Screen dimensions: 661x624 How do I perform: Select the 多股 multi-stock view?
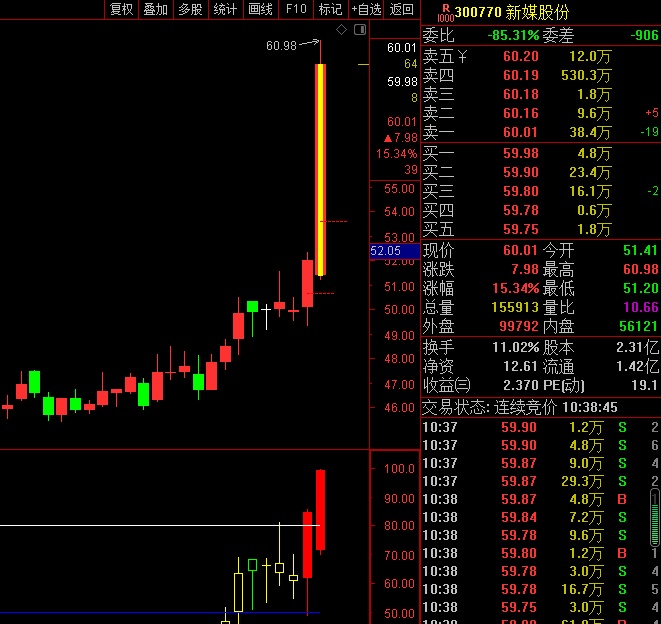point(190,9)
